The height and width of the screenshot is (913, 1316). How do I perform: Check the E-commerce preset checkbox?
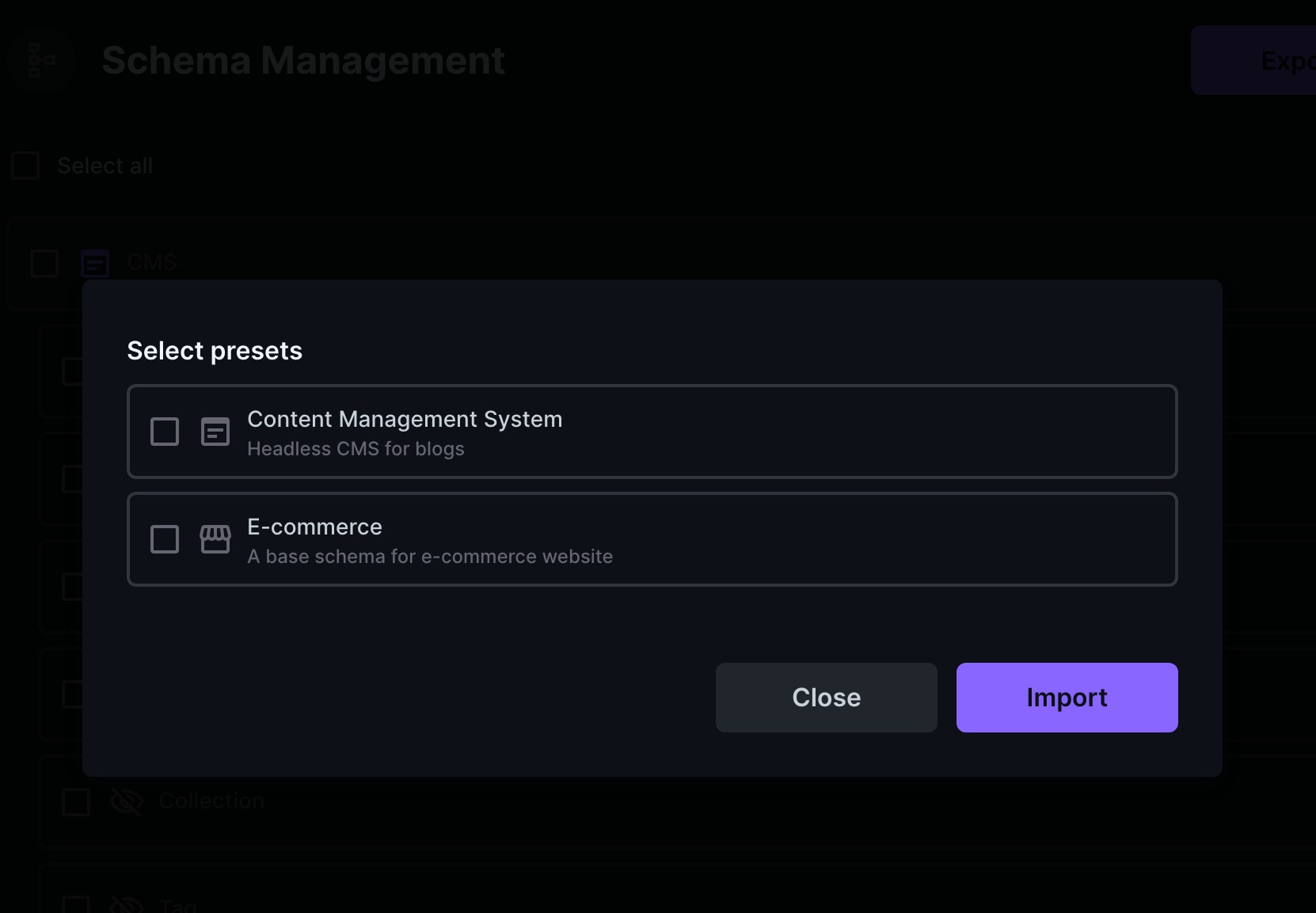[165, 539]
